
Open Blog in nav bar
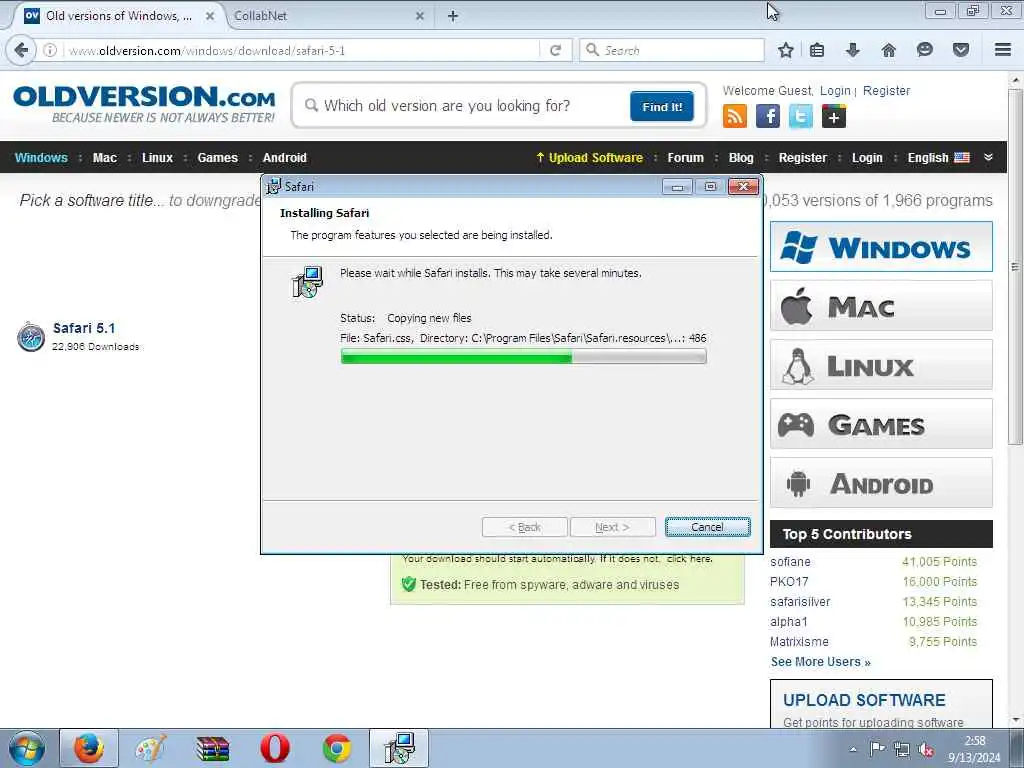(x=741, y=157)
